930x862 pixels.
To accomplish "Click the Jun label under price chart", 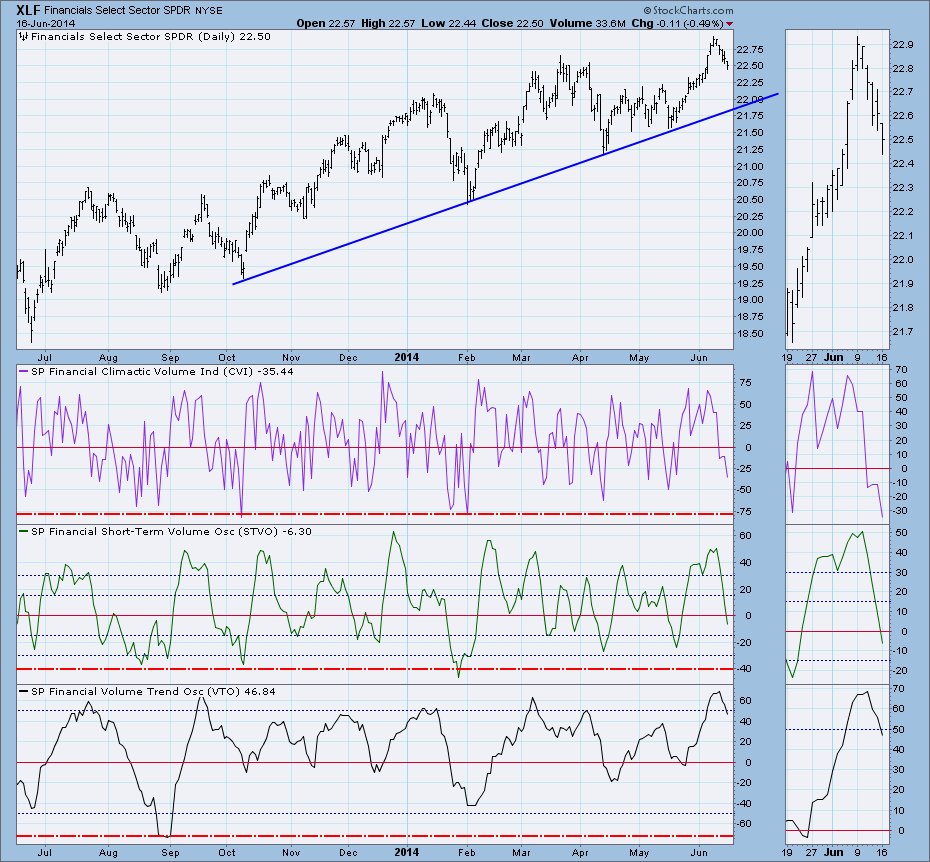I will [x=699, y=358].
